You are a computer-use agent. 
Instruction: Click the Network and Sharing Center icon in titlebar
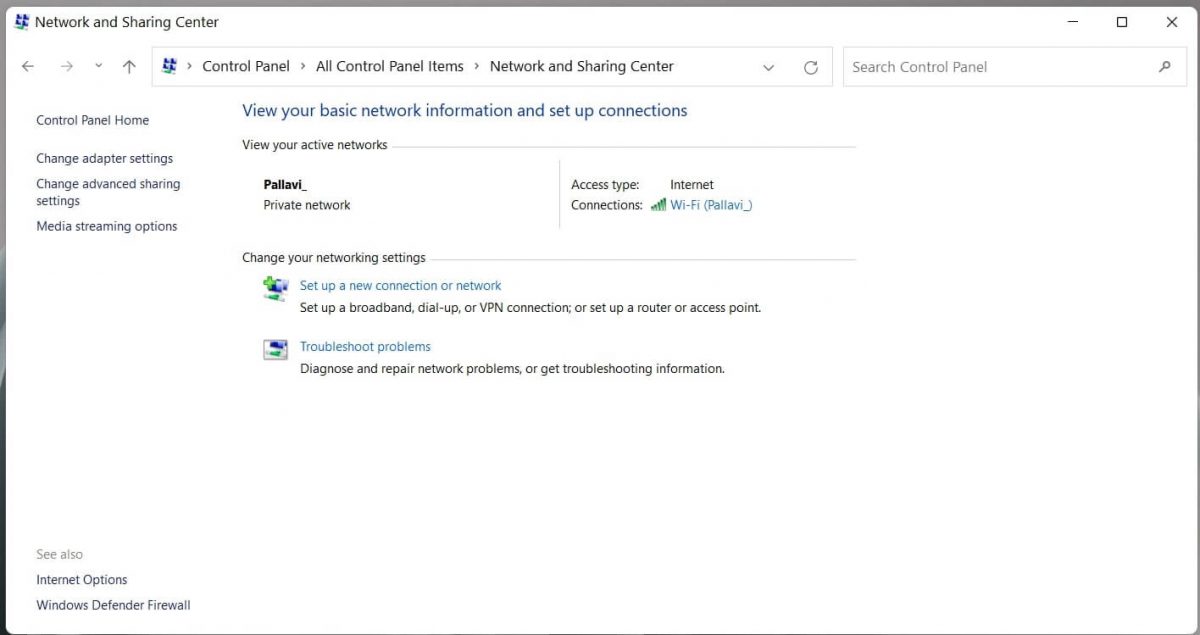click(x=21, y=21)
